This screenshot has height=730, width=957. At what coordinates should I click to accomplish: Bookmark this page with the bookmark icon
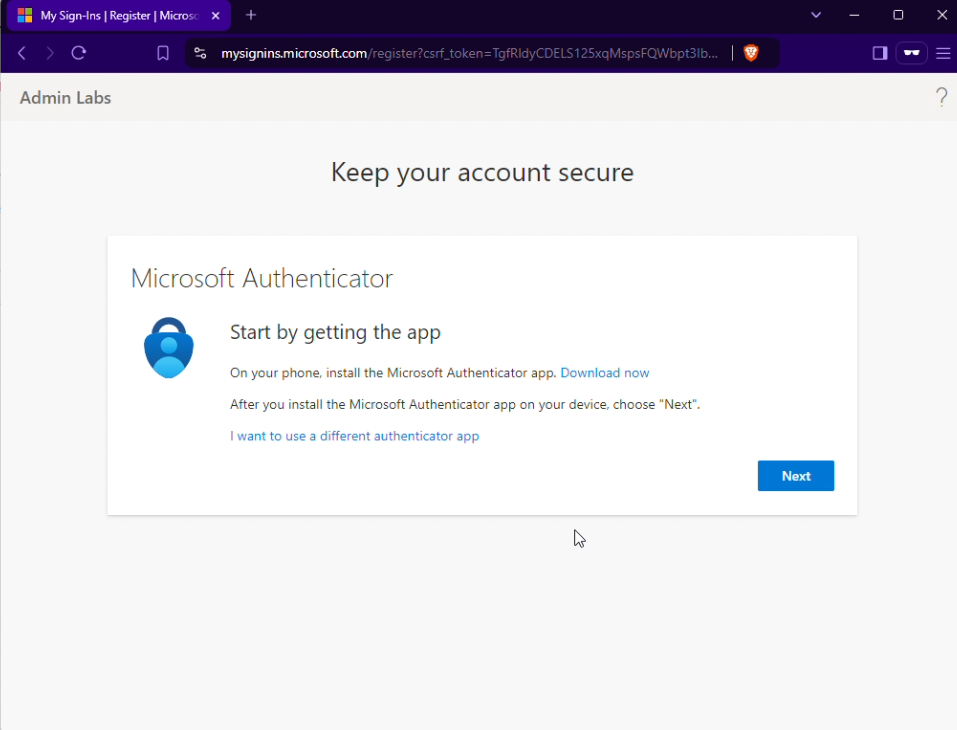pyautogui.click(x=163, y=53)
